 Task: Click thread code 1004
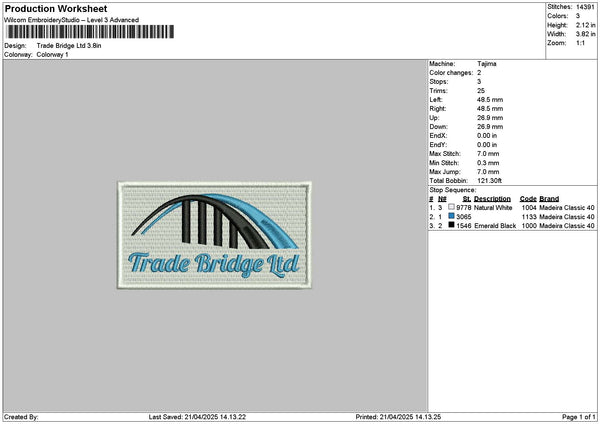pyautogui.click(x=529, y=208)
